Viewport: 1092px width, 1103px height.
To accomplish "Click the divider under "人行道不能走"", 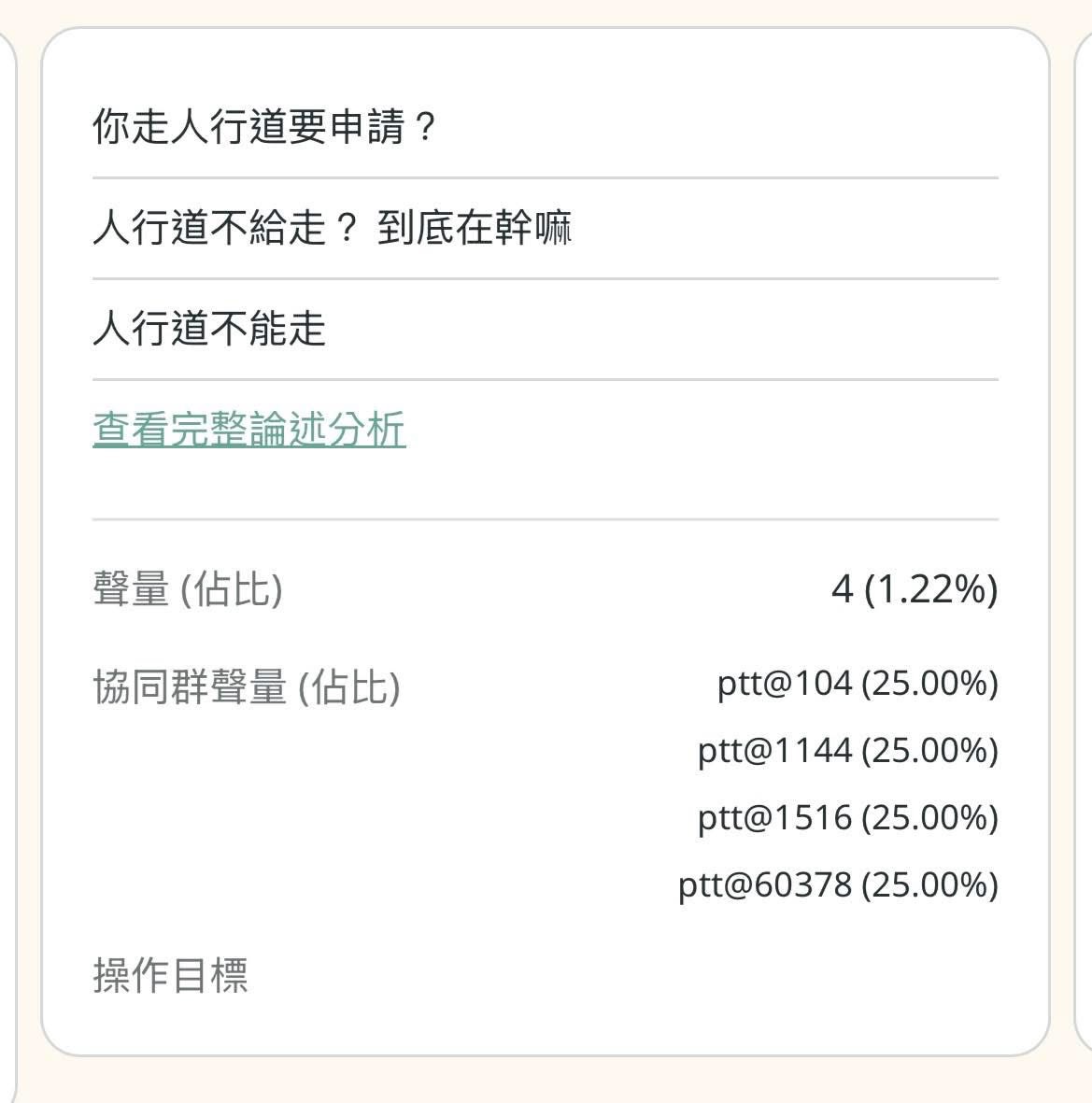I will click(x=546, y=379).
